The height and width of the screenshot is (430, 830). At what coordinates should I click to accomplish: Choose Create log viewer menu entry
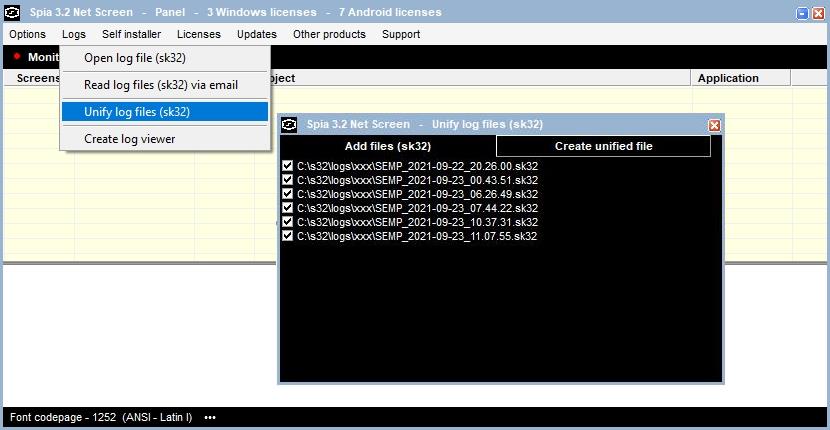tap(165, 139)
